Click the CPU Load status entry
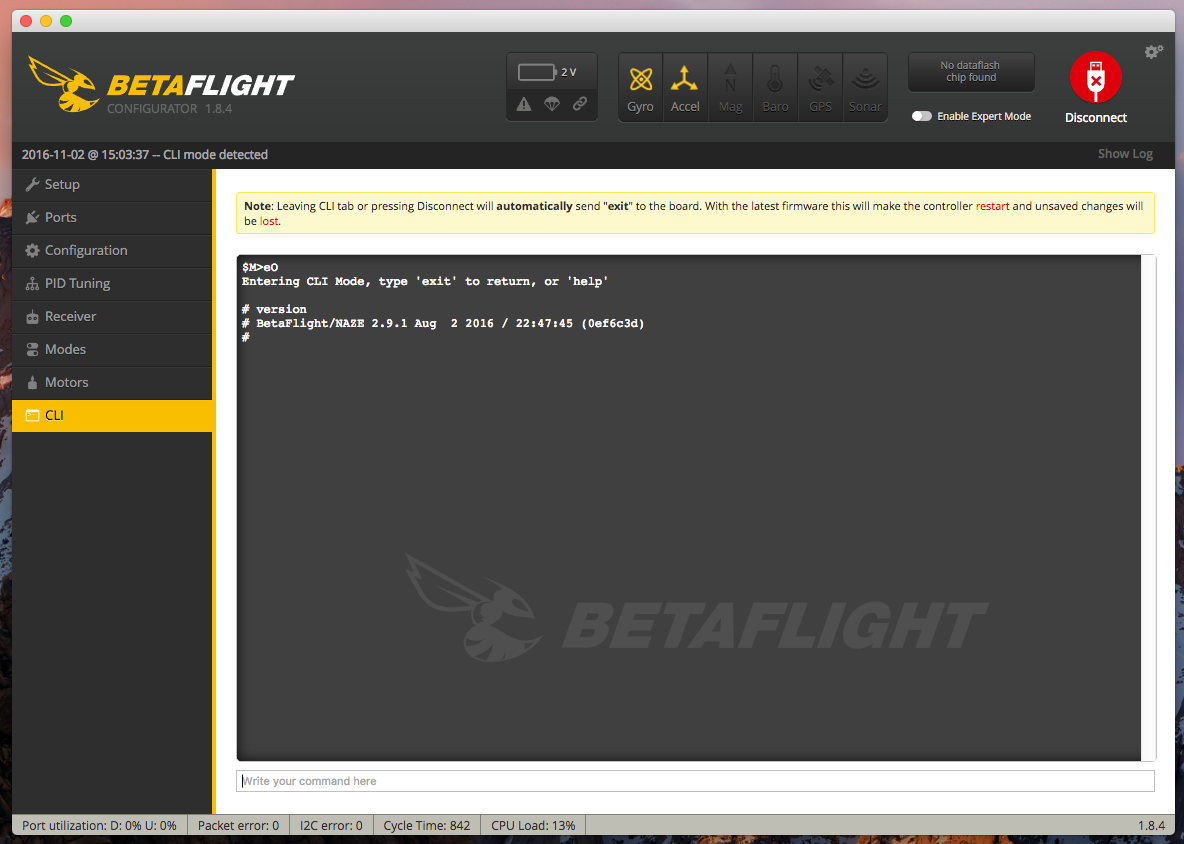The image size is (1184, 844). click(x=533, y=826)
